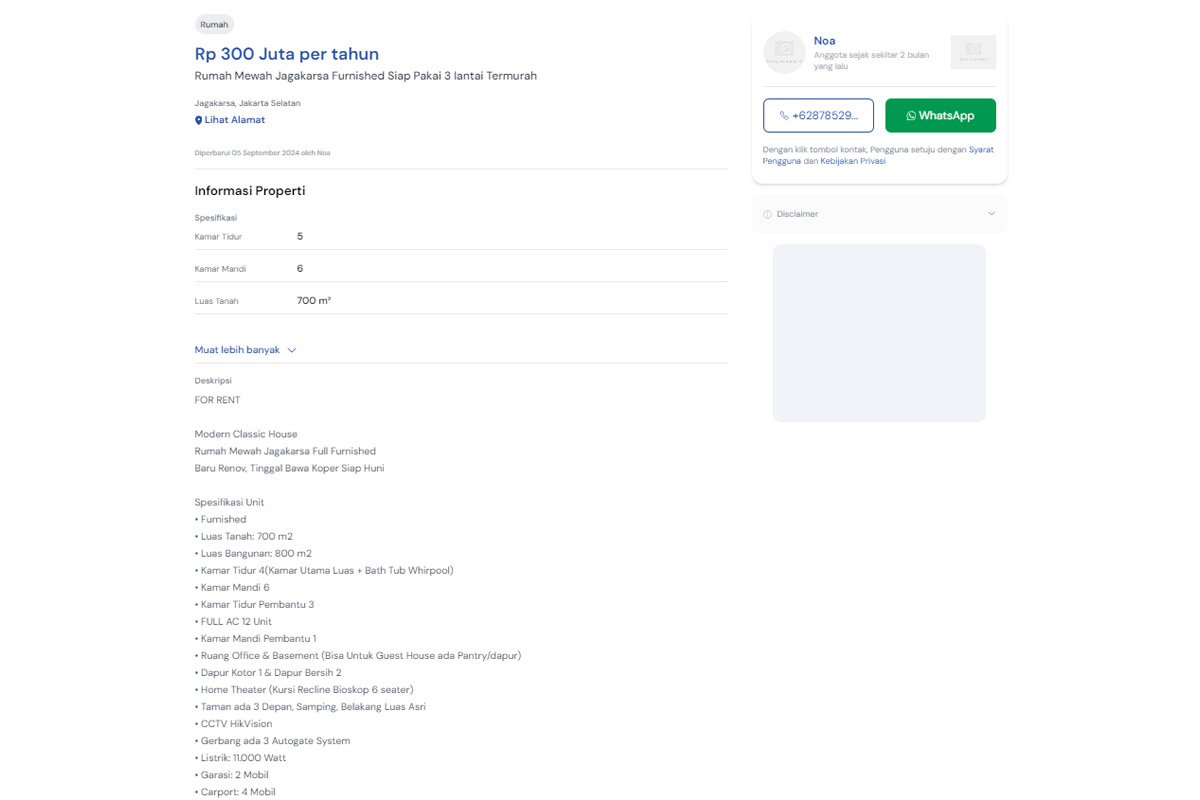Click the chevron next to Muat lebih banyak

(x=292, y=350)
